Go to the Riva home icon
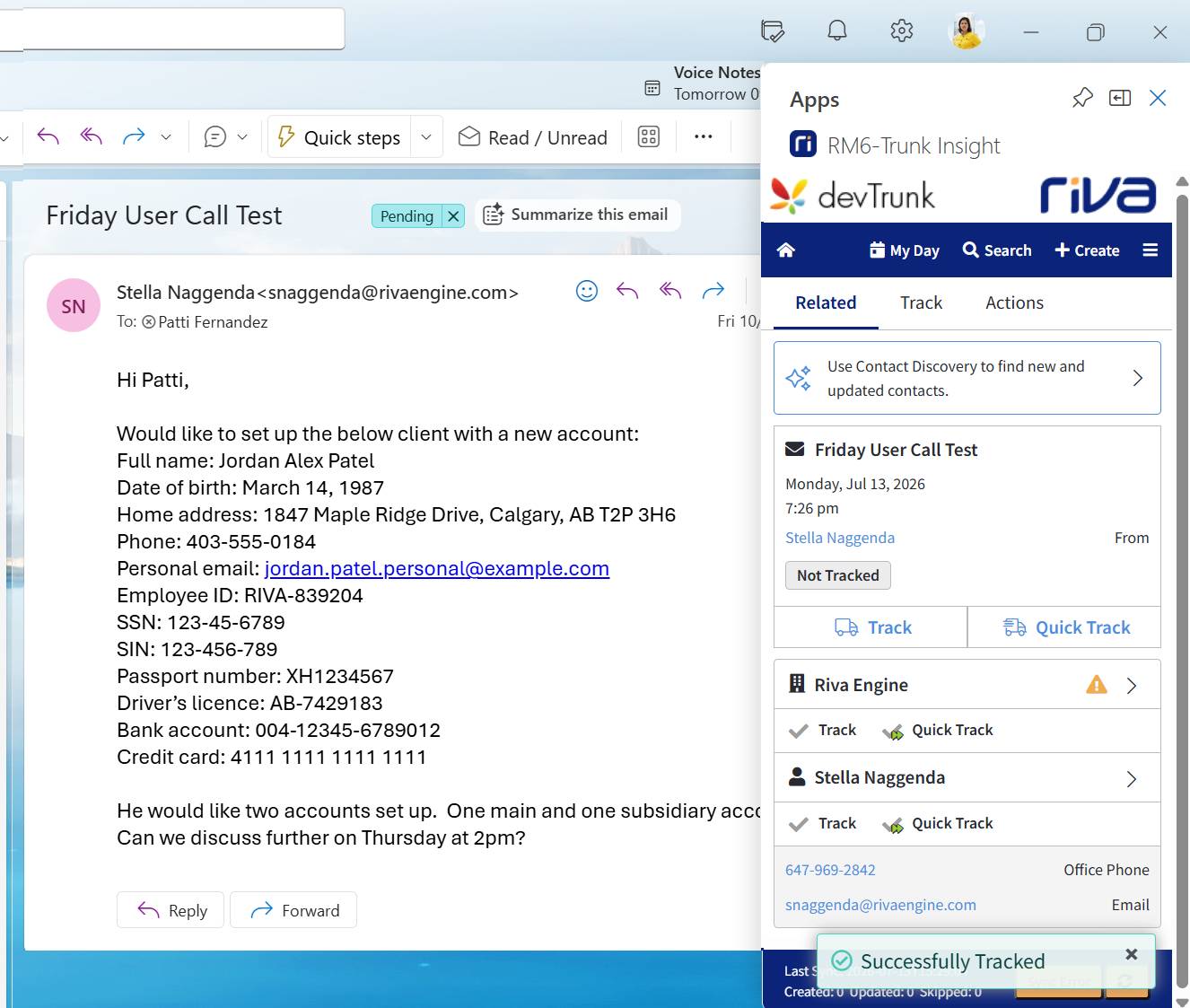1190x1008 pixels. (x=786, y=250)
